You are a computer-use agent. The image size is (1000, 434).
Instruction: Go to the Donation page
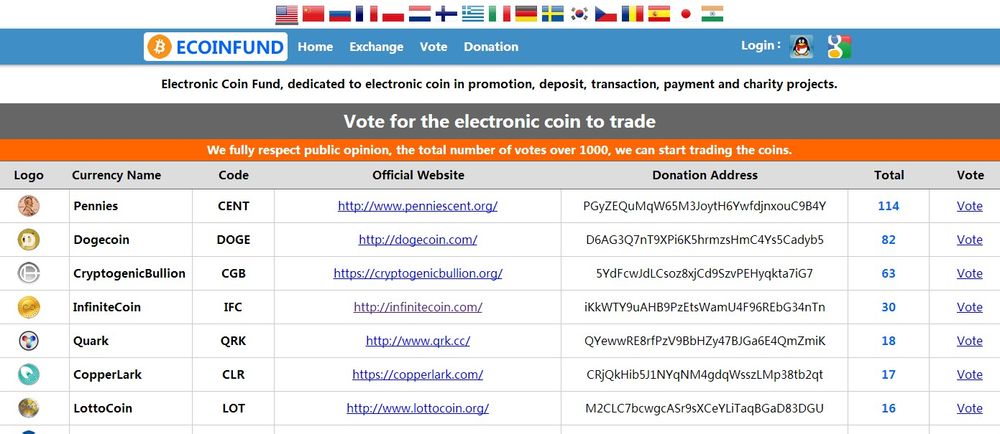(x=491, y=47)
